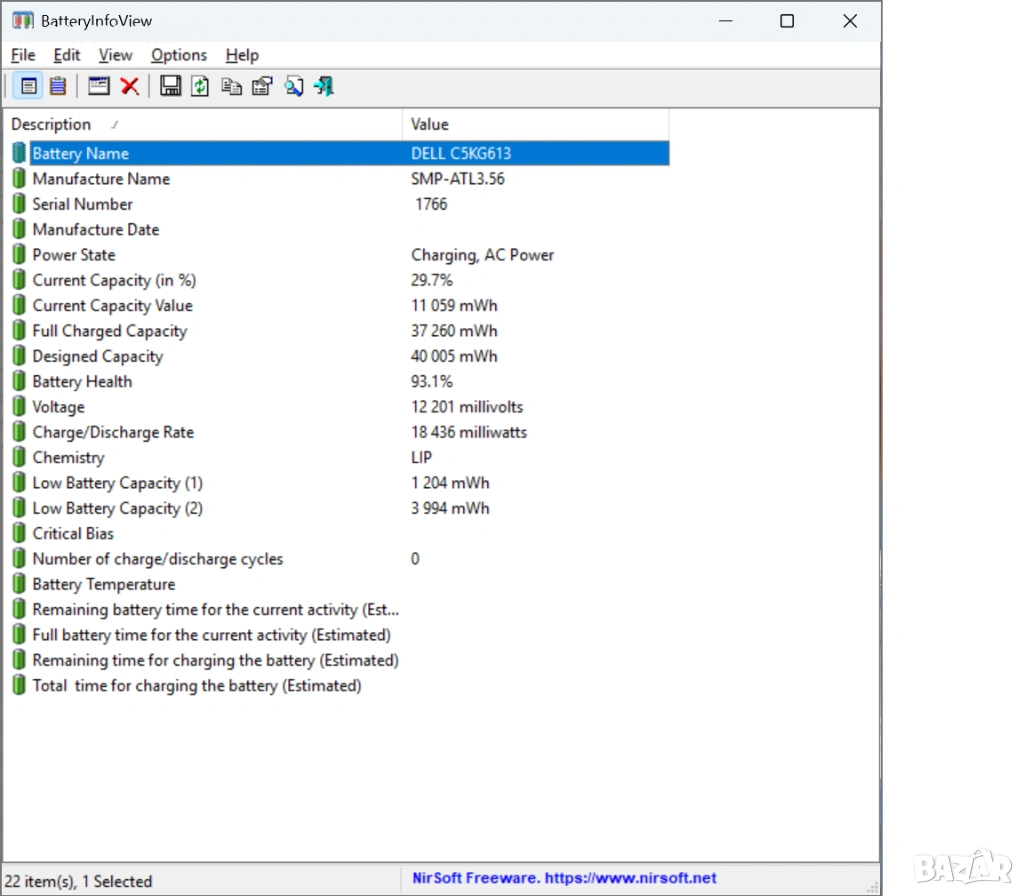
Task: Open the options window icon in toolbar
Action: coord(98,86)
